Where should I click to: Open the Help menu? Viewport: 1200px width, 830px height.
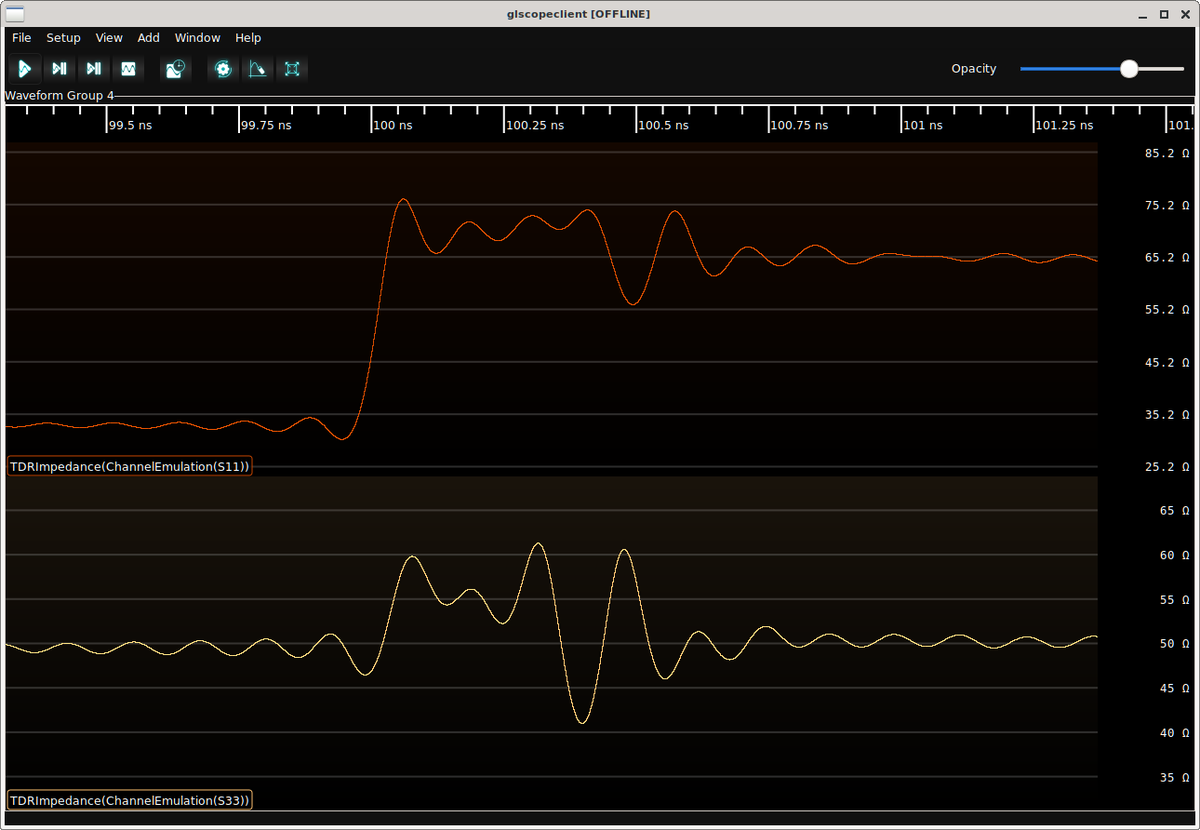(248, 38)
